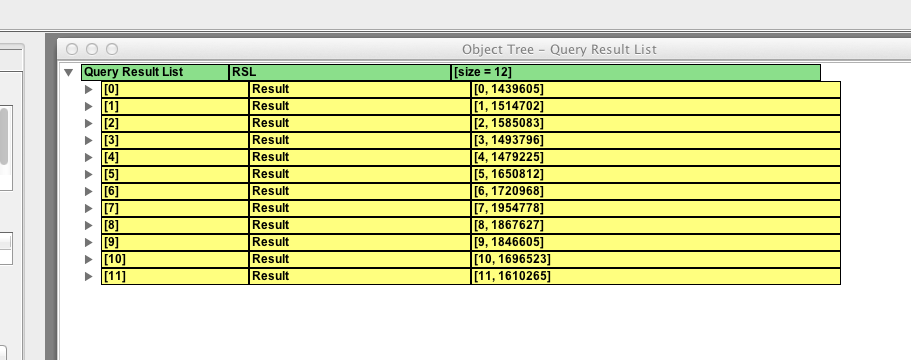This screenshot has width=911, height=360.
Task: Expand the [6] result row
Action: (88, 191)
